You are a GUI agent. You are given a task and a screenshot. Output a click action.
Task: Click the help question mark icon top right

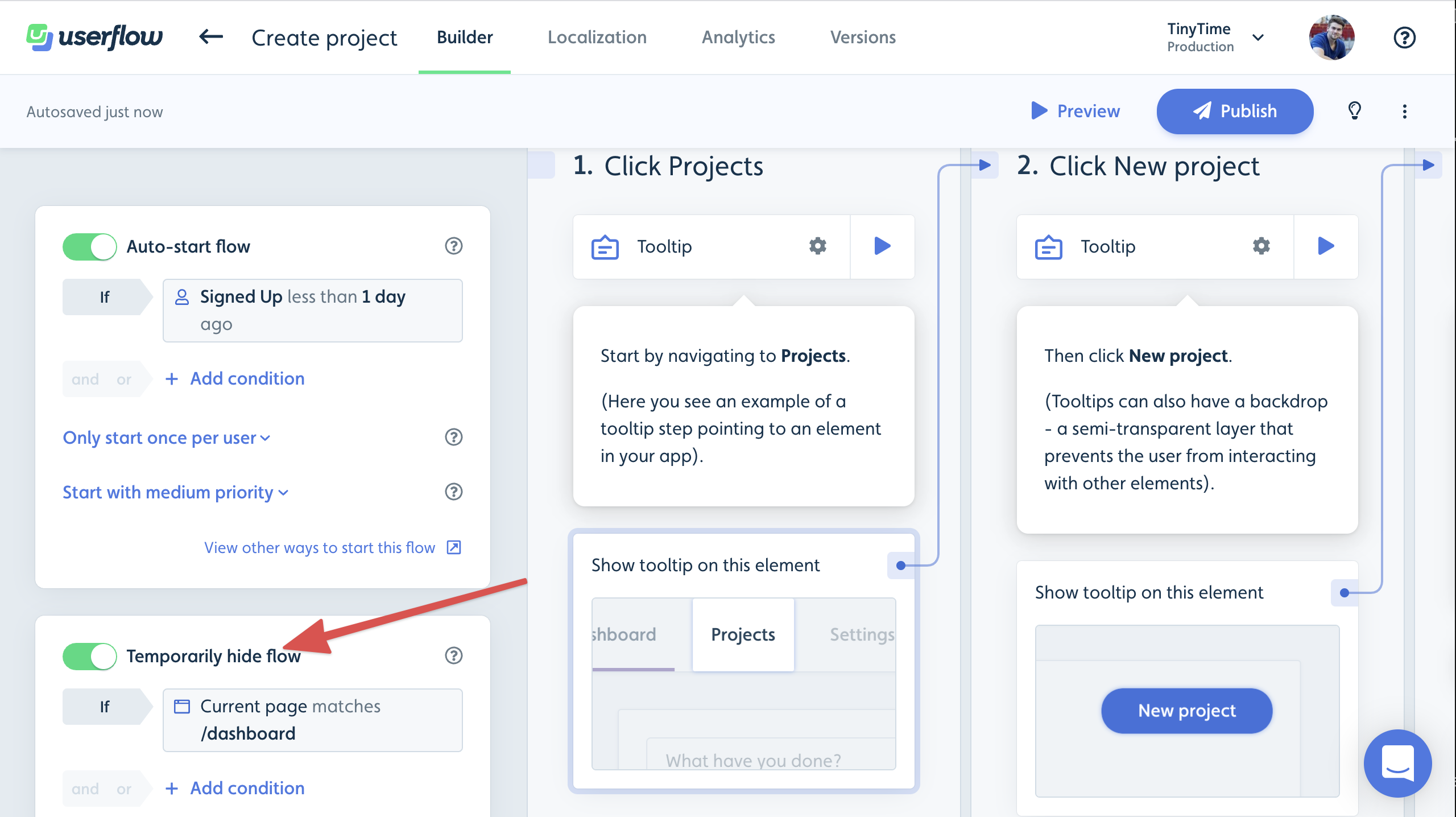coord(1405,38)
